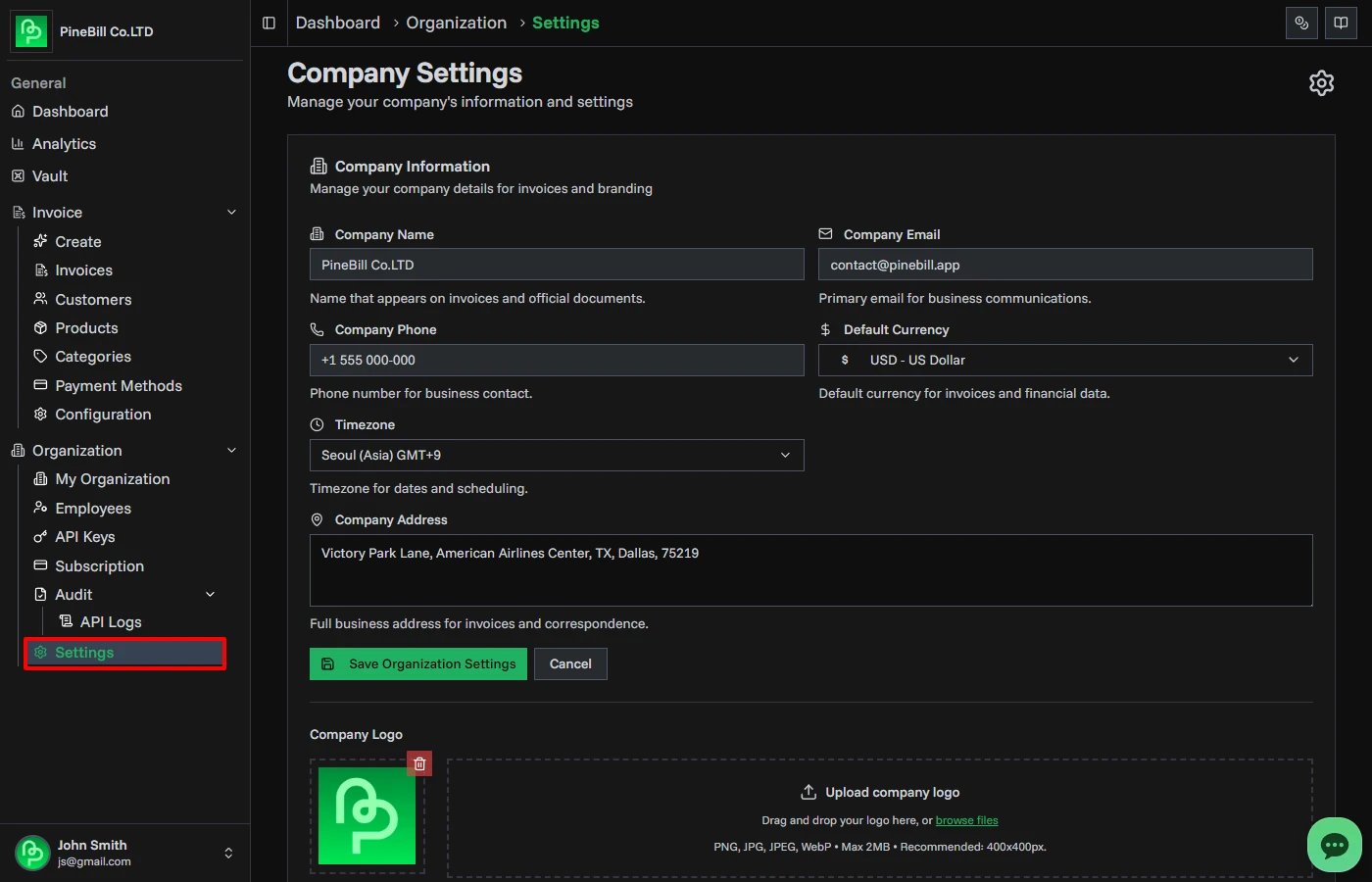
Task: Open browse files link for logo upload
Action: pos(966,820)
